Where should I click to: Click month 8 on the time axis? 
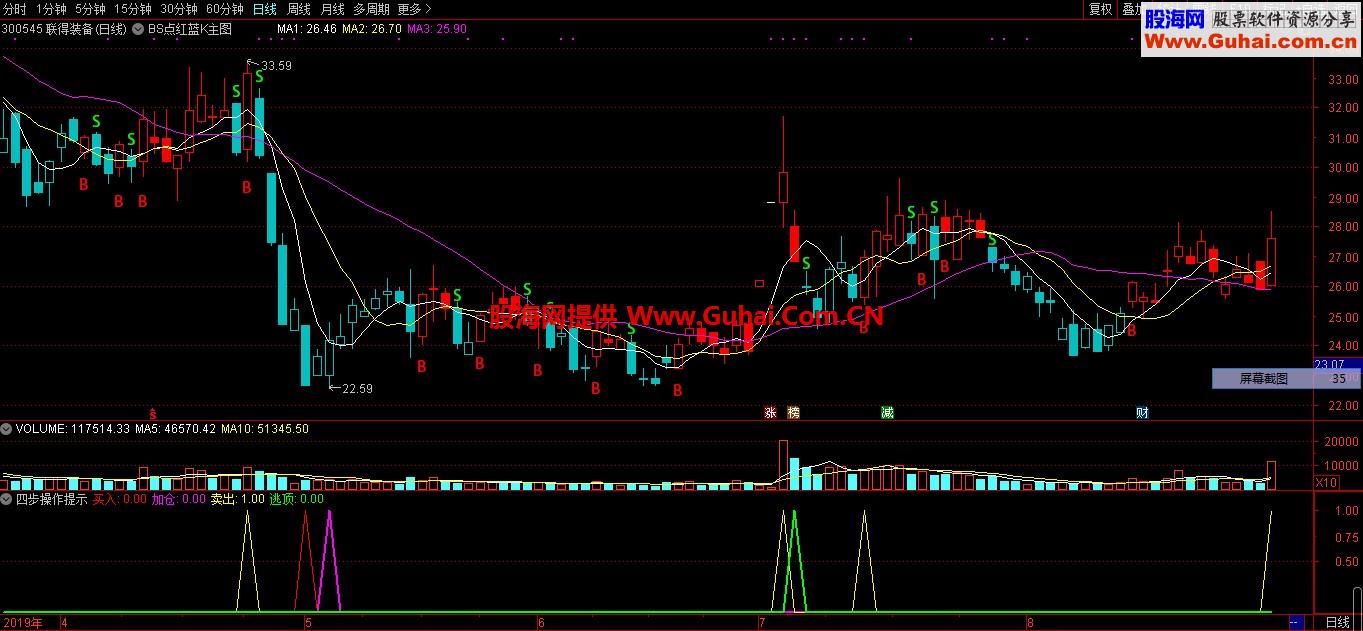tap(1029, 622)
